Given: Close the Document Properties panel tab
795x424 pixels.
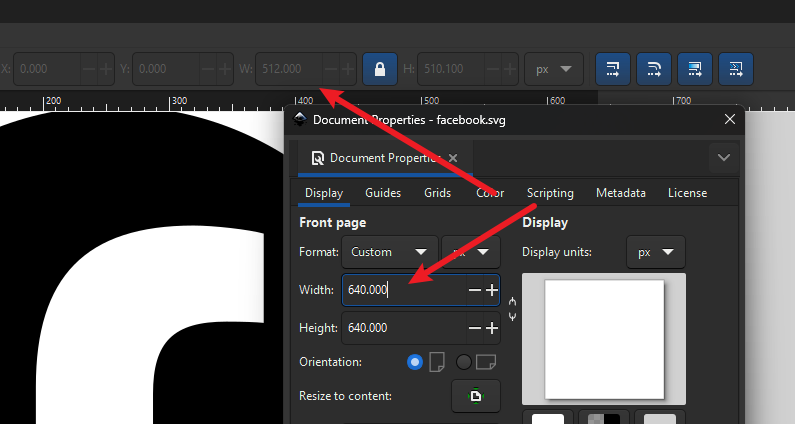Looking at the screenshot, I should (x=453, y=158).
